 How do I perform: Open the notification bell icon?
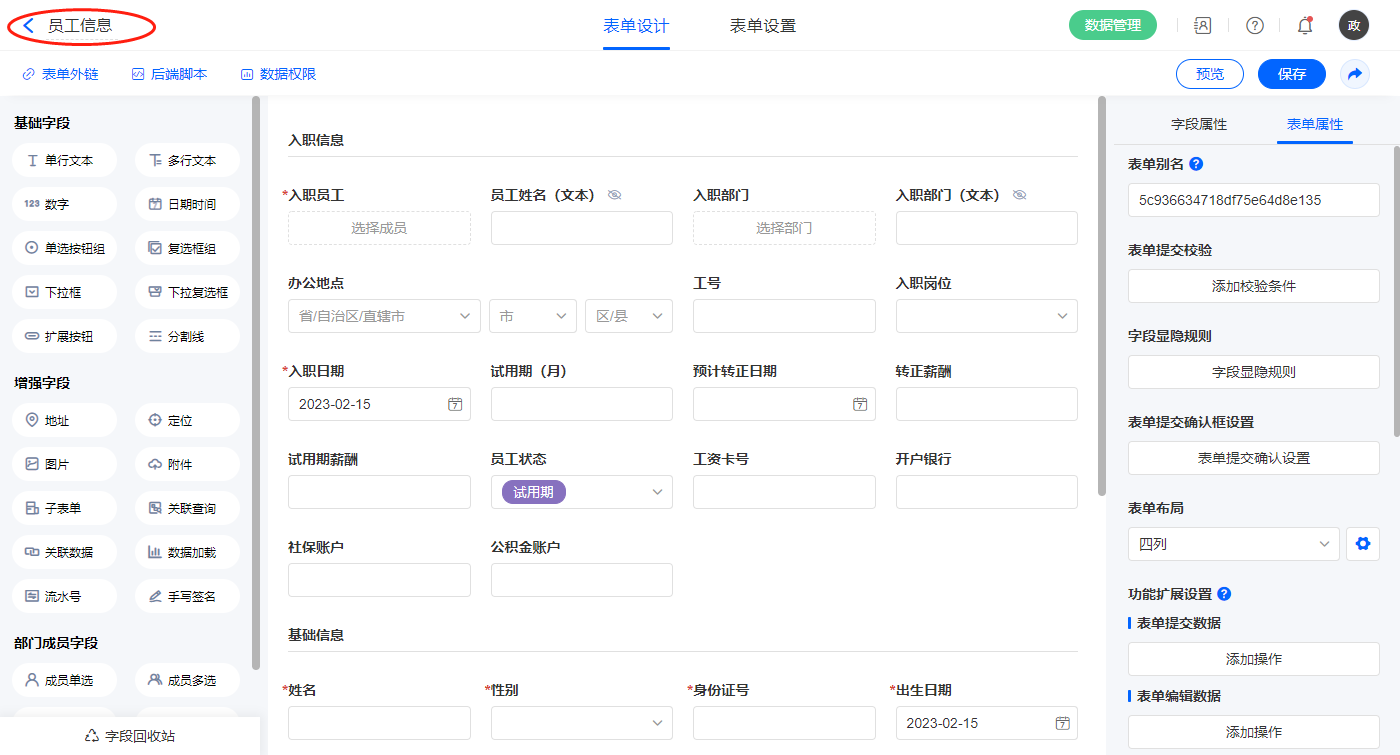(1304, 26)
